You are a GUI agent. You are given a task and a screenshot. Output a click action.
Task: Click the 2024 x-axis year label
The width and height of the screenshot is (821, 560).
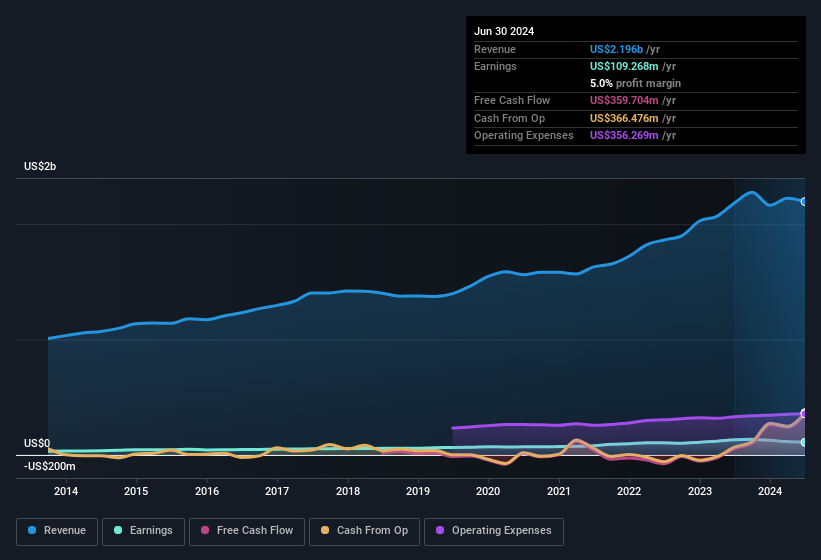click(770, 491)
